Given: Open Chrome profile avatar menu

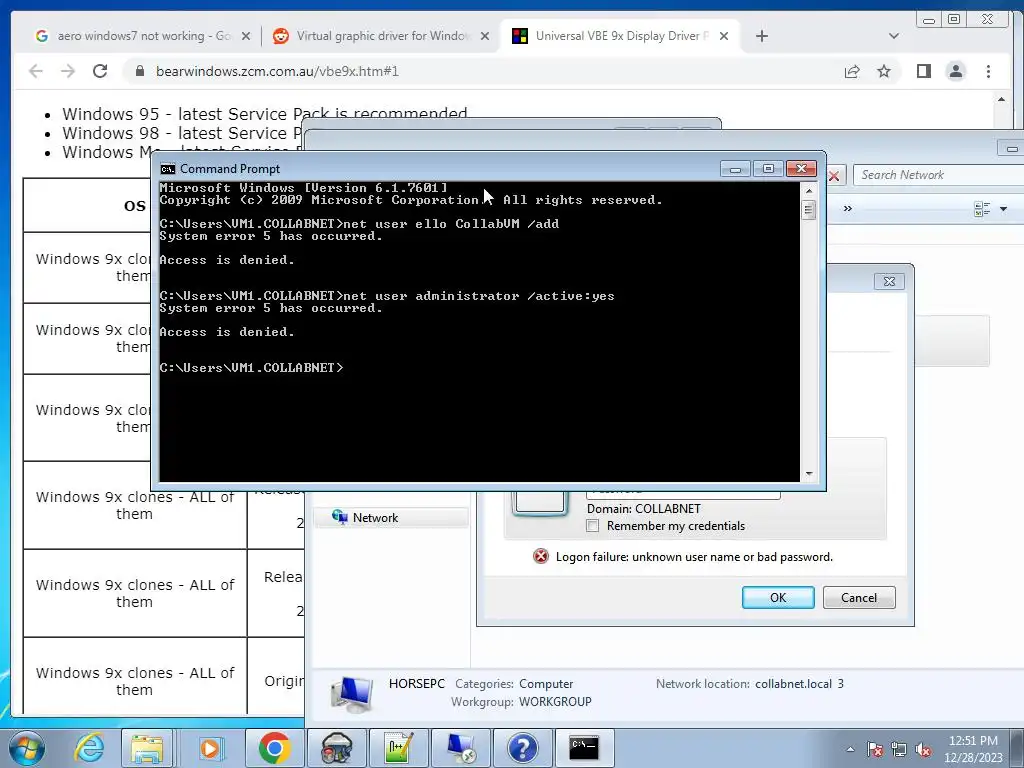Looking at the screenshot, I should [x=955, y=71].
